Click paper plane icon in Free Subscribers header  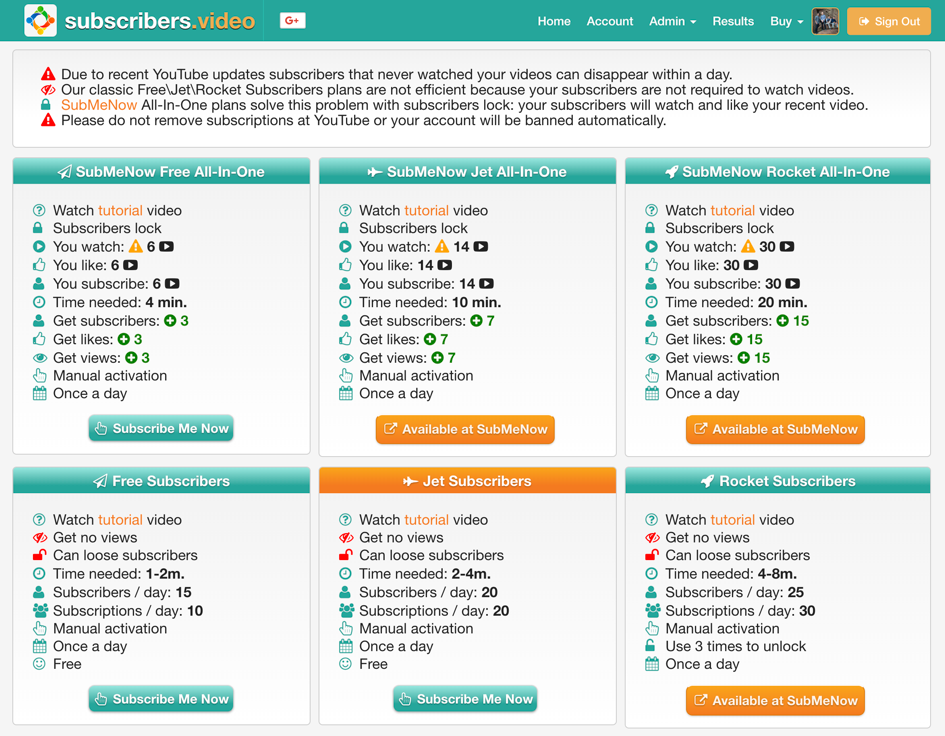click(100, 481)
